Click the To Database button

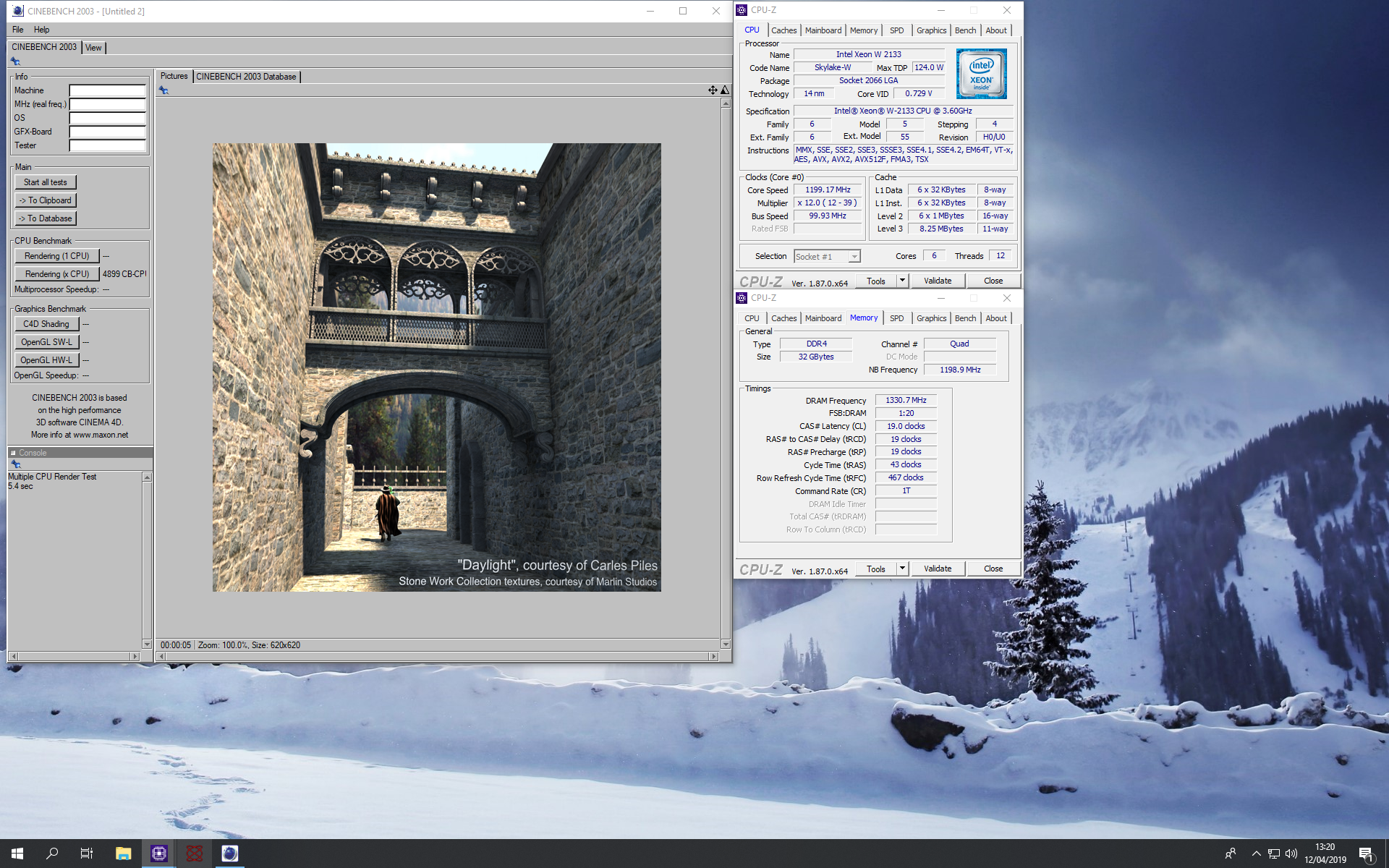[x=46, y=218]
